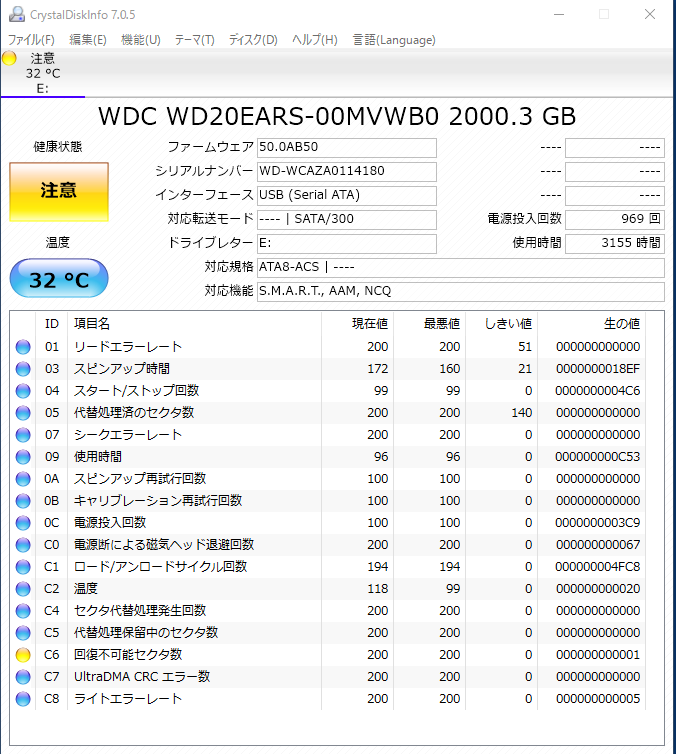Select current value 118 in temperature row
The width and height of the screenshot is (676, 754).
[x=378, y=589]
